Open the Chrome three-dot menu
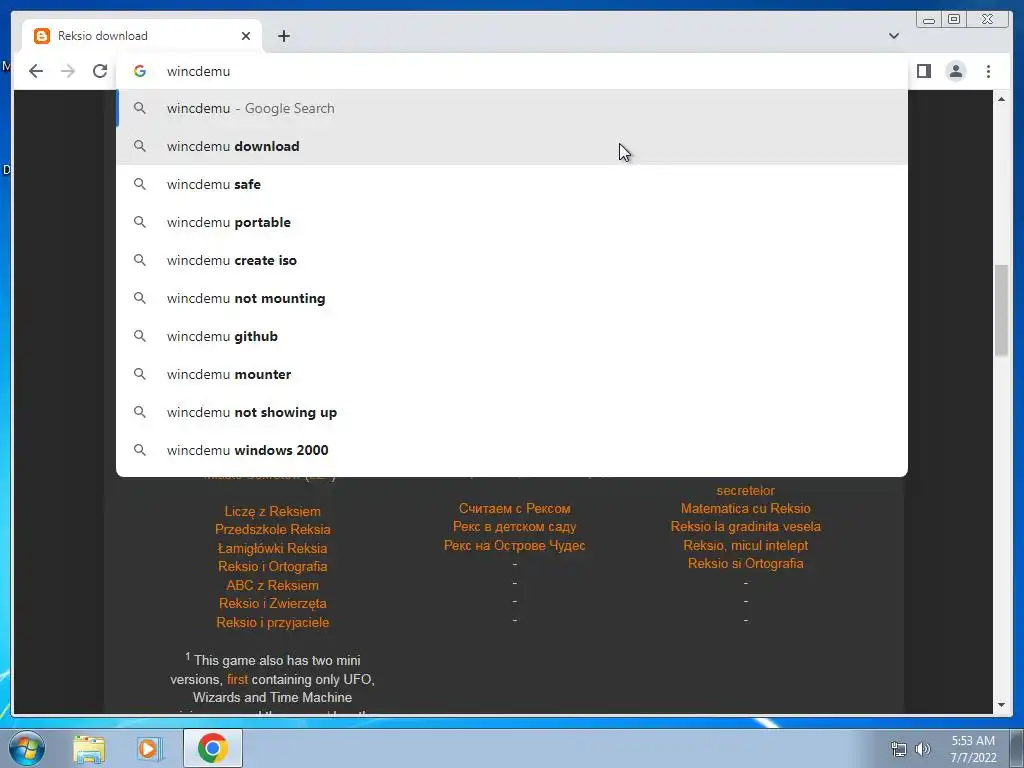This screenshot has height=768, width=1024. click(988, 71)
